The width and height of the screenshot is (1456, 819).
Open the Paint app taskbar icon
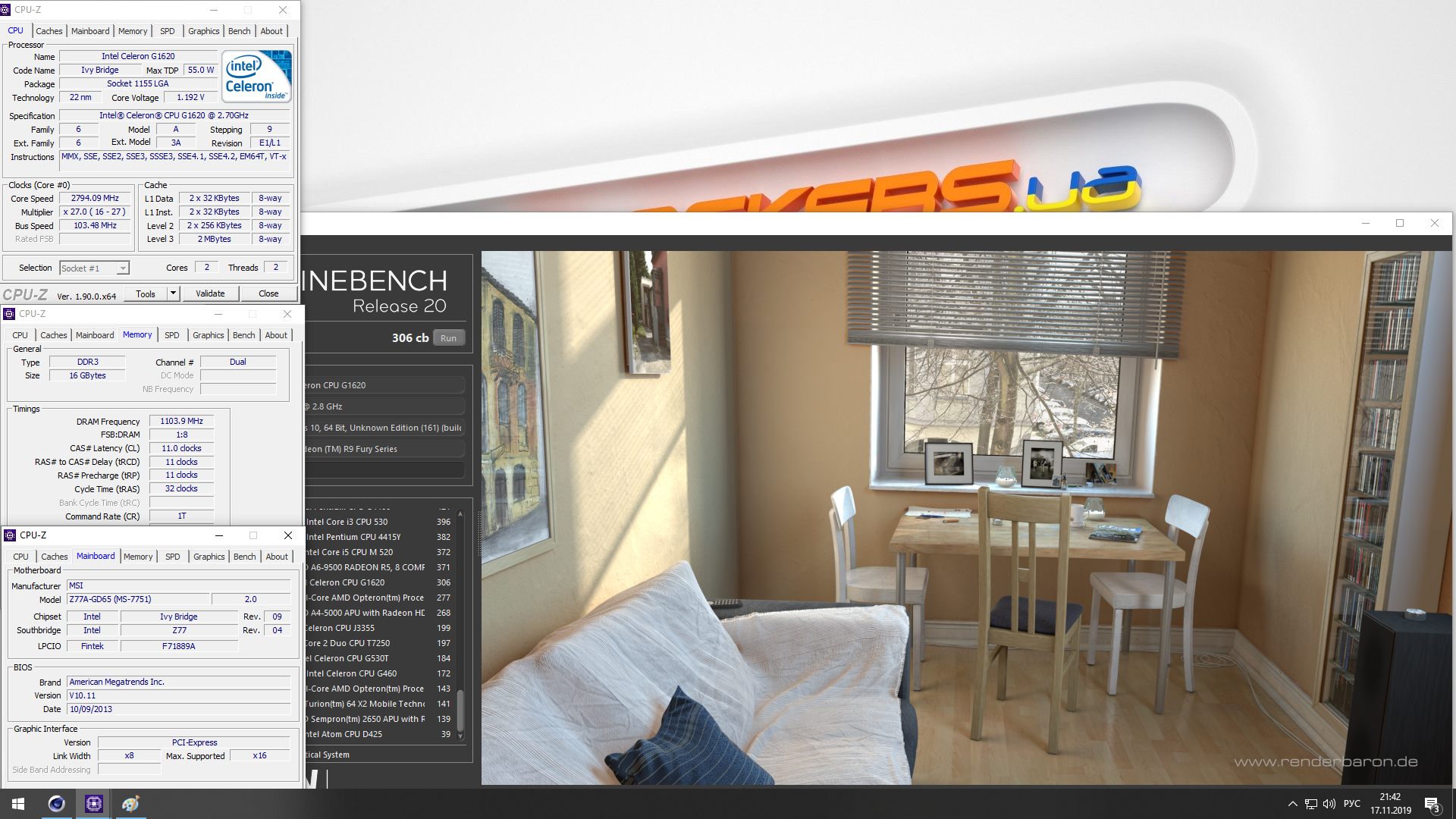tap(130, 804)
